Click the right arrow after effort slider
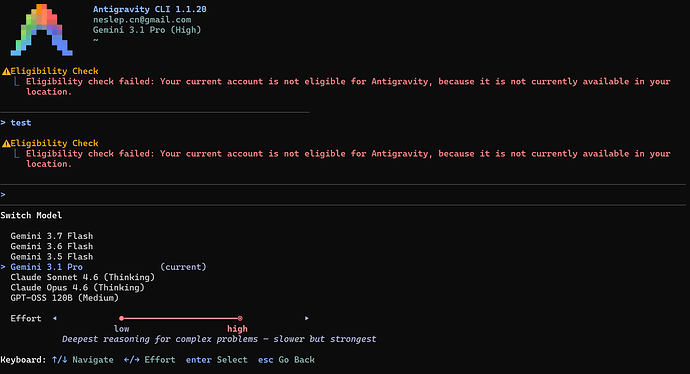Screen dimensions: 690x374 pyautogui.click(x=307, y=318)
